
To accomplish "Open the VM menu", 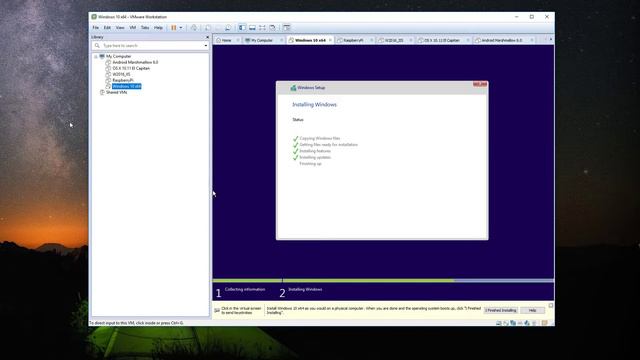I will tap(133, 28).
